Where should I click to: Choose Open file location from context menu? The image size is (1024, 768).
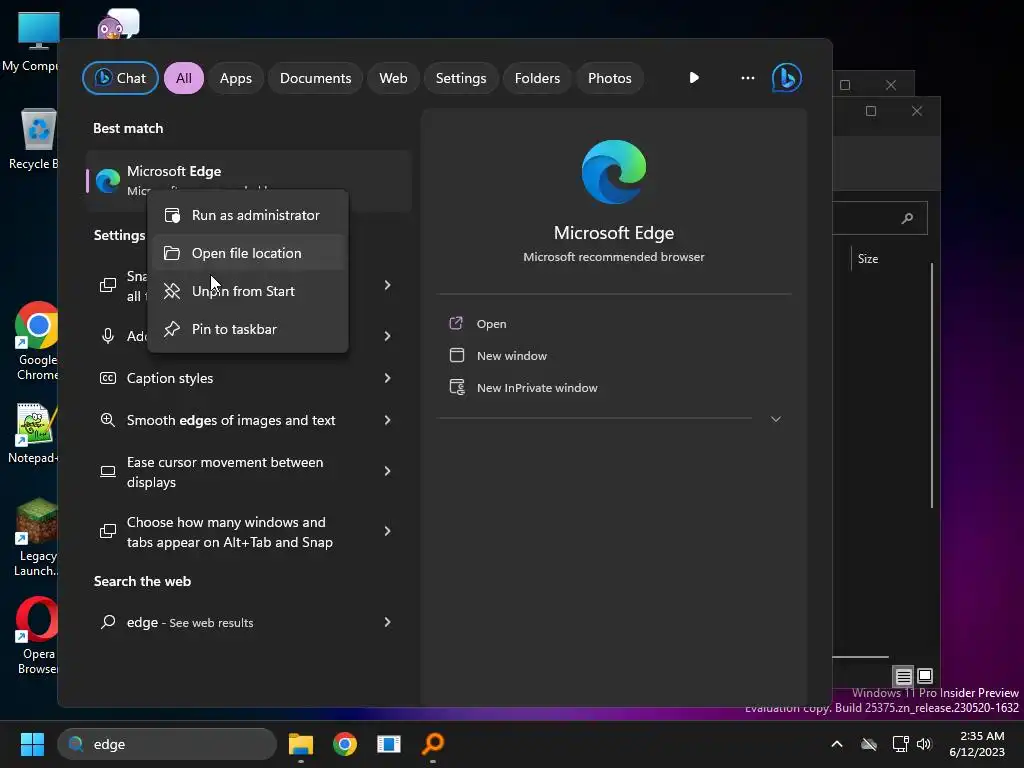click(x=248, y=253)
